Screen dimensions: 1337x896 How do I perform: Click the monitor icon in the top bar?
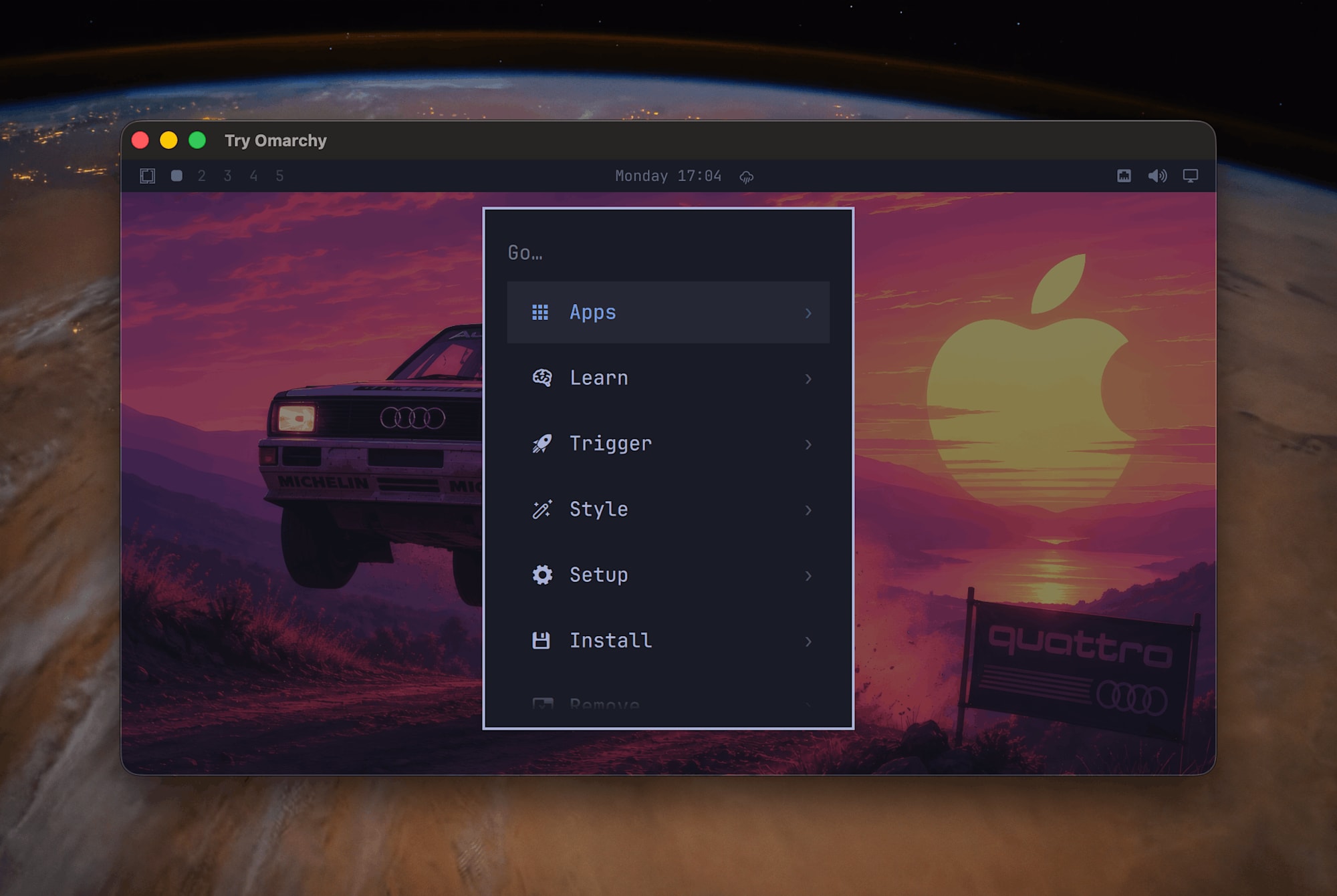(1191, 176)
